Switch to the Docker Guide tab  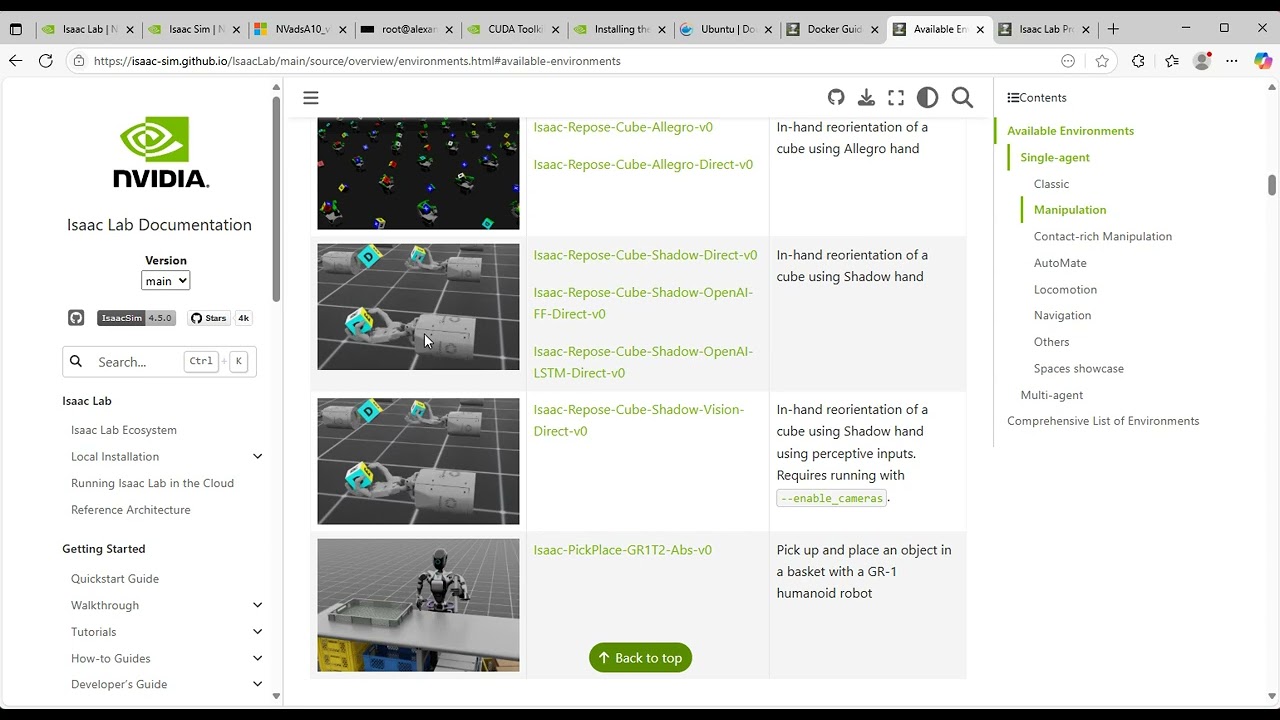coord(832,29)
